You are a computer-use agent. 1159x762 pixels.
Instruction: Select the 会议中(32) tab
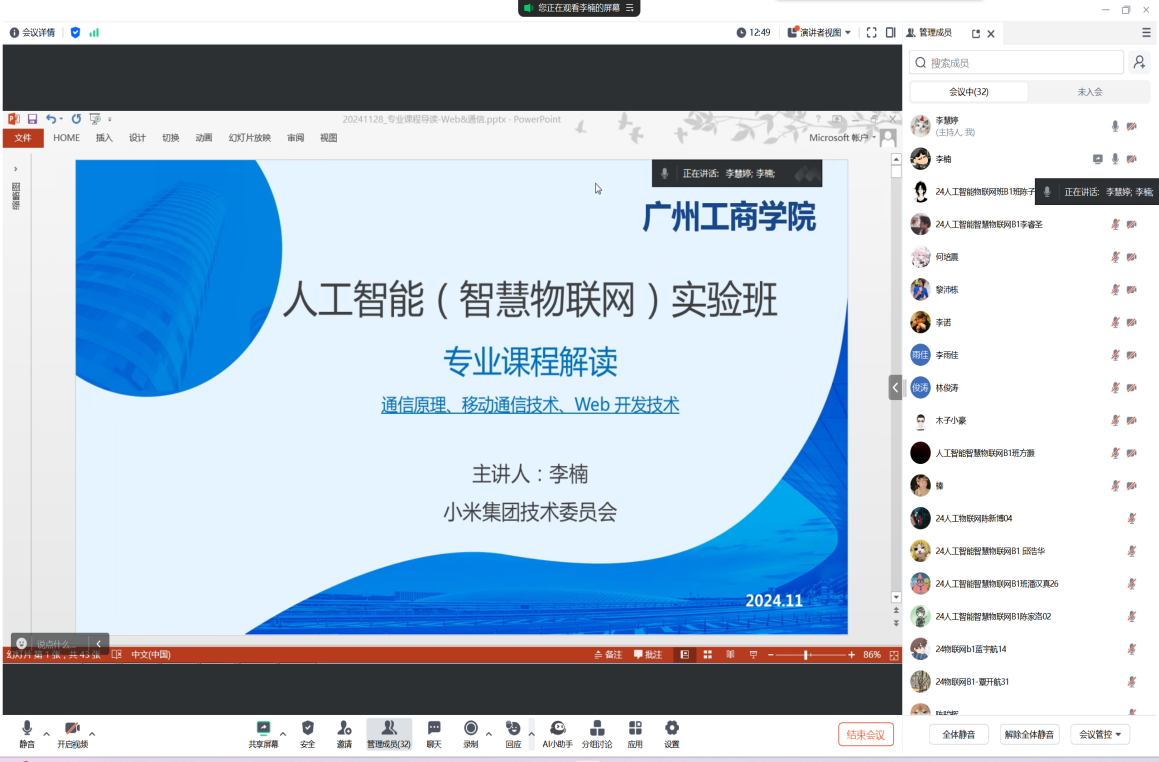[968, 92]
